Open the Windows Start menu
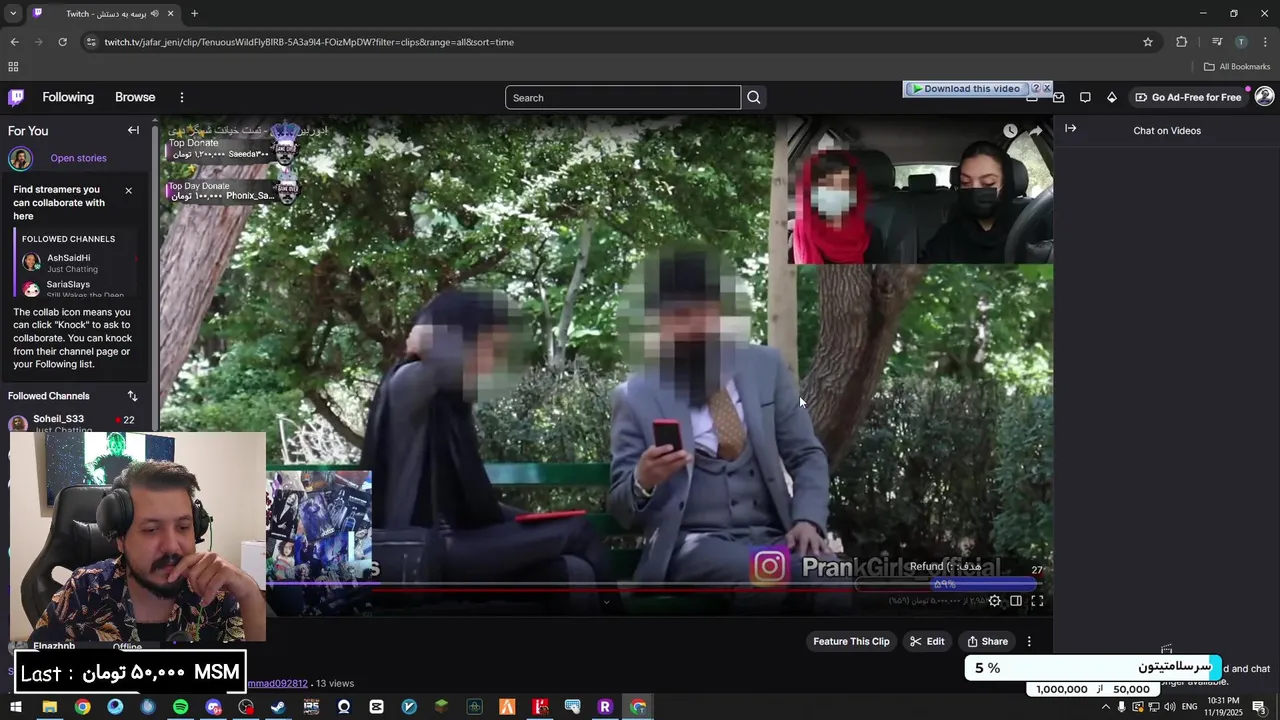 (16, 707)
